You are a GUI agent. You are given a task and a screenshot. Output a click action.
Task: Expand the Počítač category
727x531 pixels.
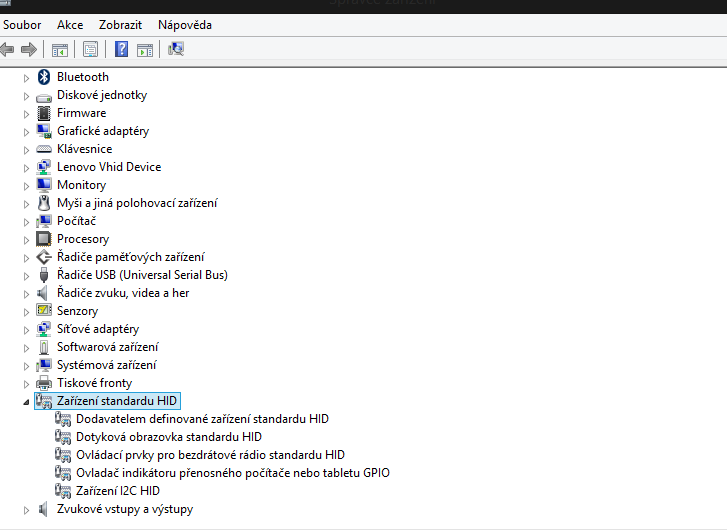pyautogui.click(x=26, y=222)
